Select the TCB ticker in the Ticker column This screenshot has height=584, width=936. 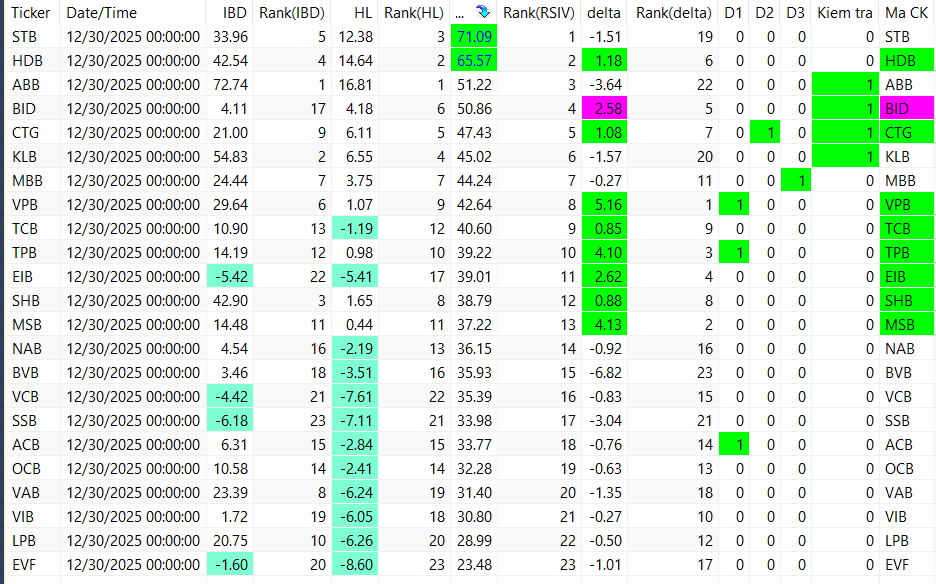24,229
